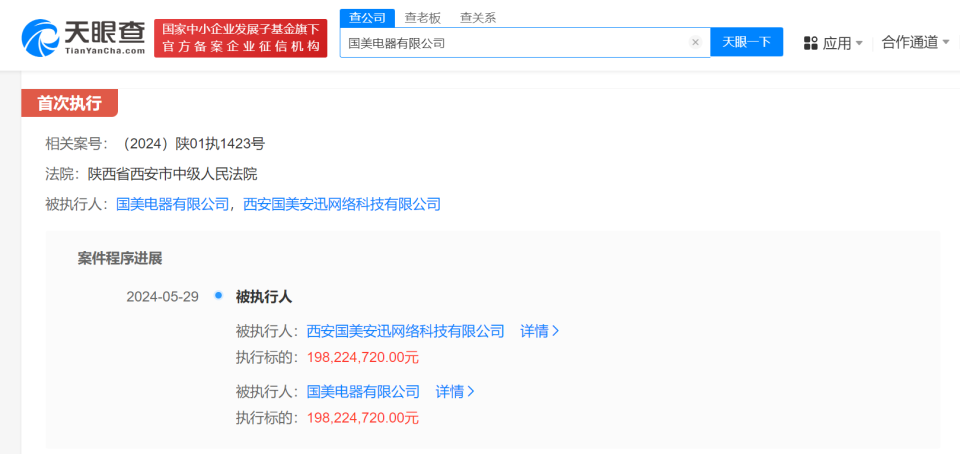Click the 天眼一下 search button
This screenshot has width=960, height=454.
(746, 42)
